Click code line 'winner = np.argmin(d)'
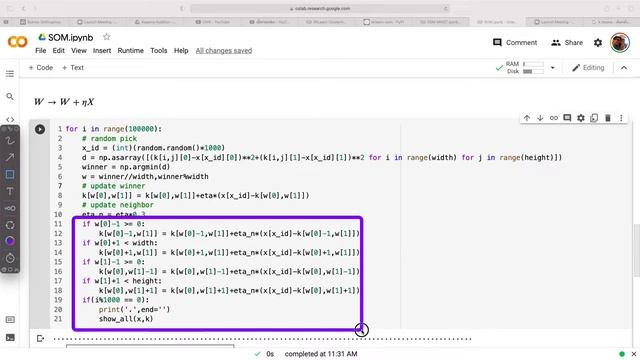 (126, 167)
